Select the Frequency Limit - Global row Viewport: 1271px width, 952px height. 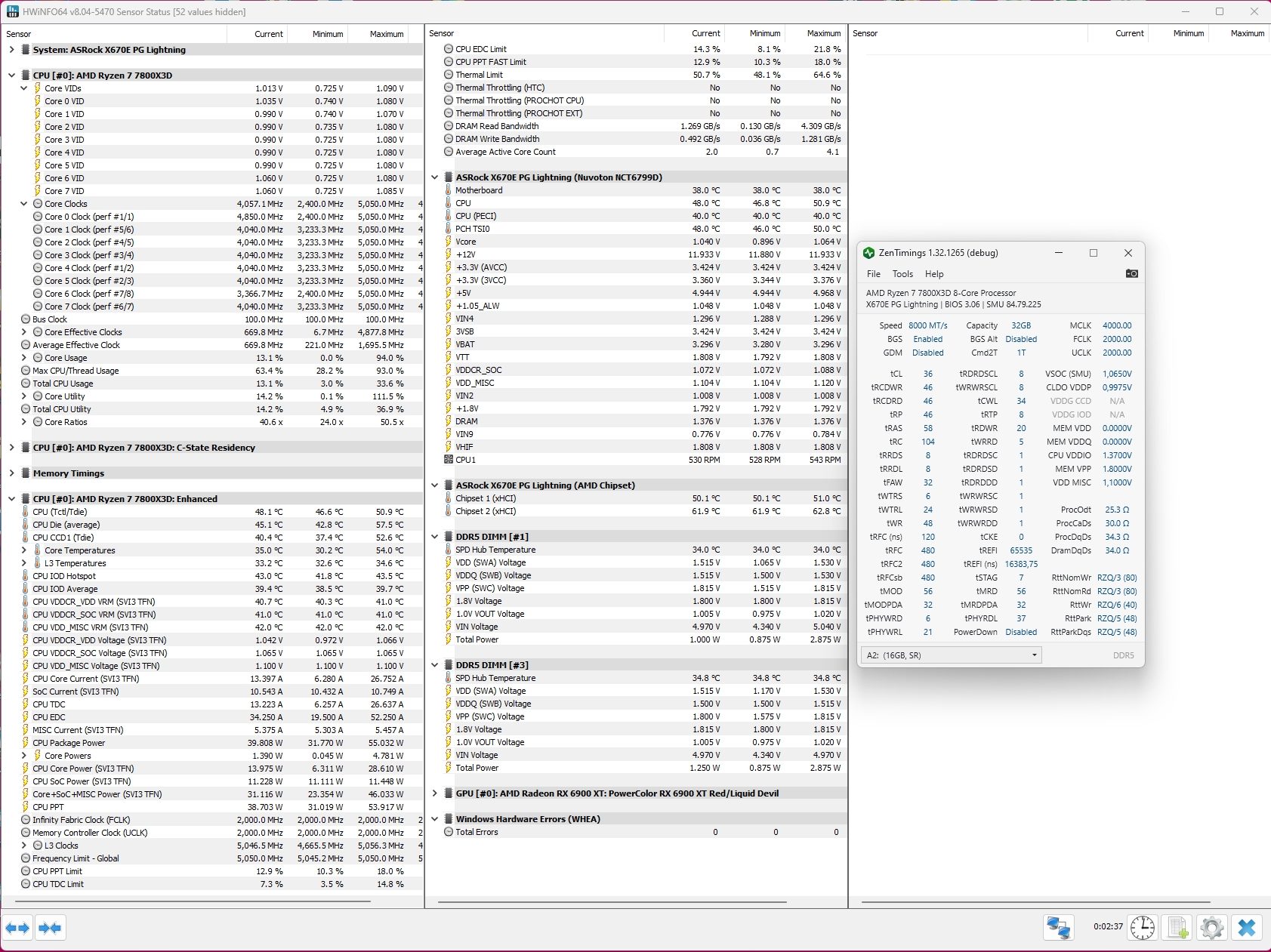tap(212, 858)
